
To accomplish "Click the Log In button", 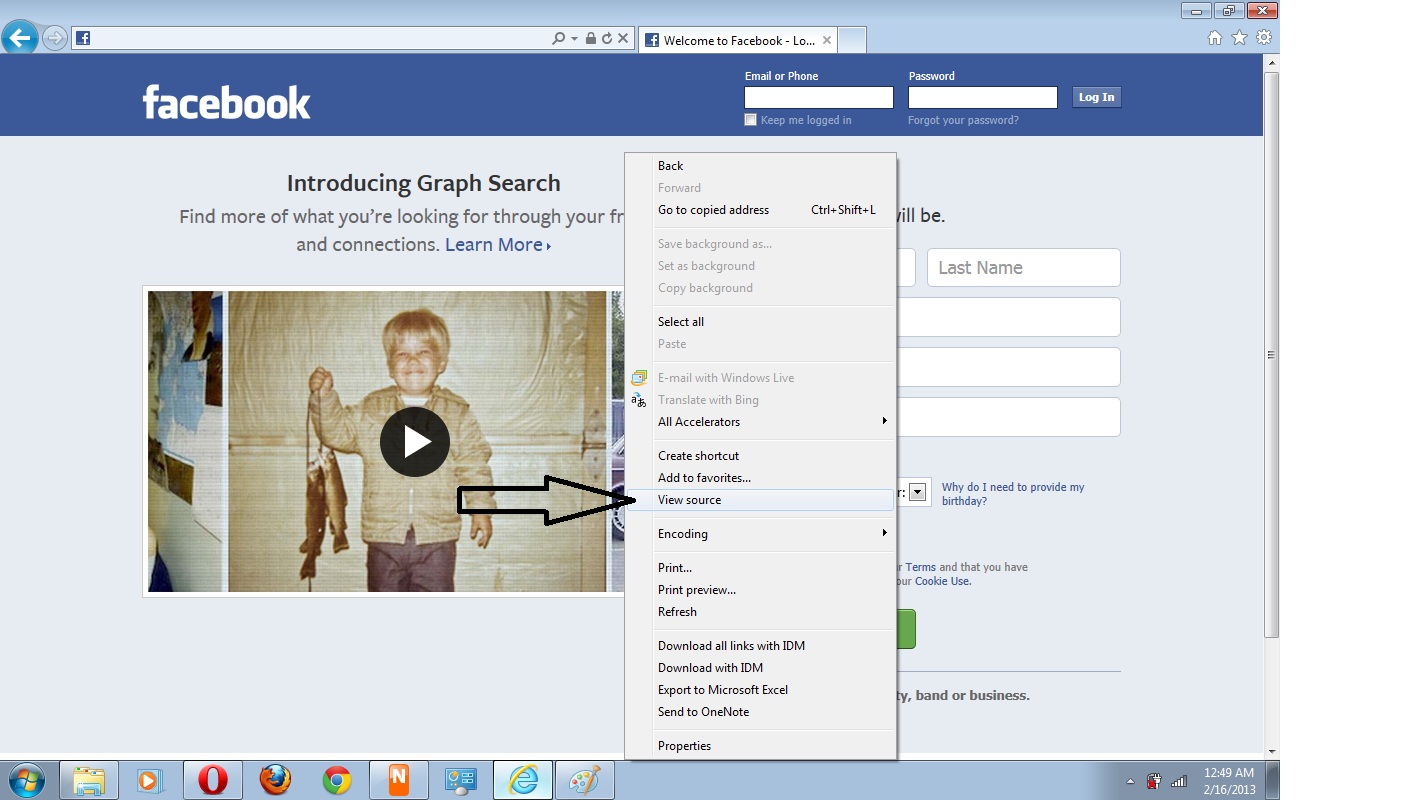I will tap(1096, 97).
